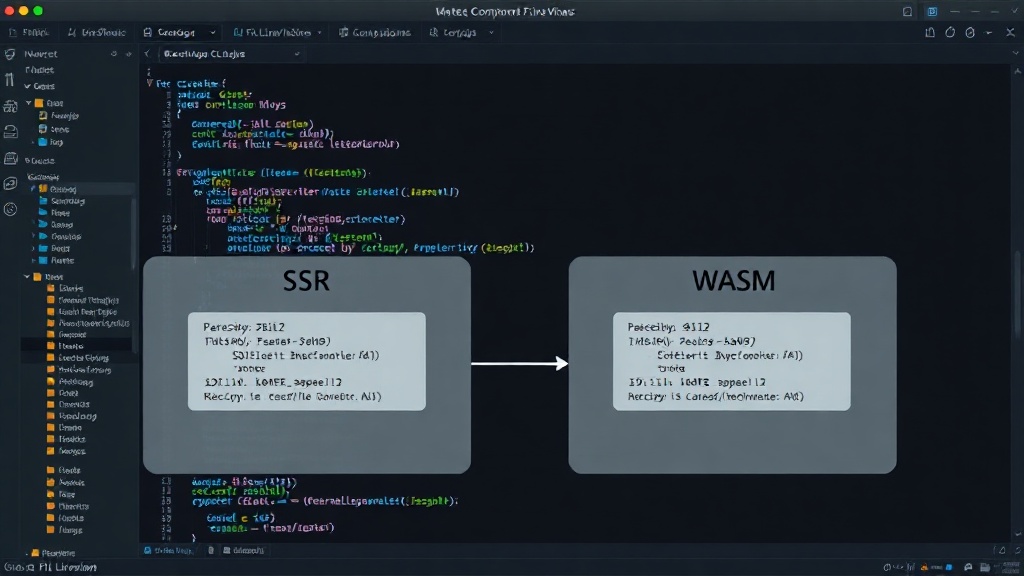The width and height of the screenshot is (1024, 576).
Task: Click the 'Giasa Fil Lireviom' status bar text
Action: (50, 568)
